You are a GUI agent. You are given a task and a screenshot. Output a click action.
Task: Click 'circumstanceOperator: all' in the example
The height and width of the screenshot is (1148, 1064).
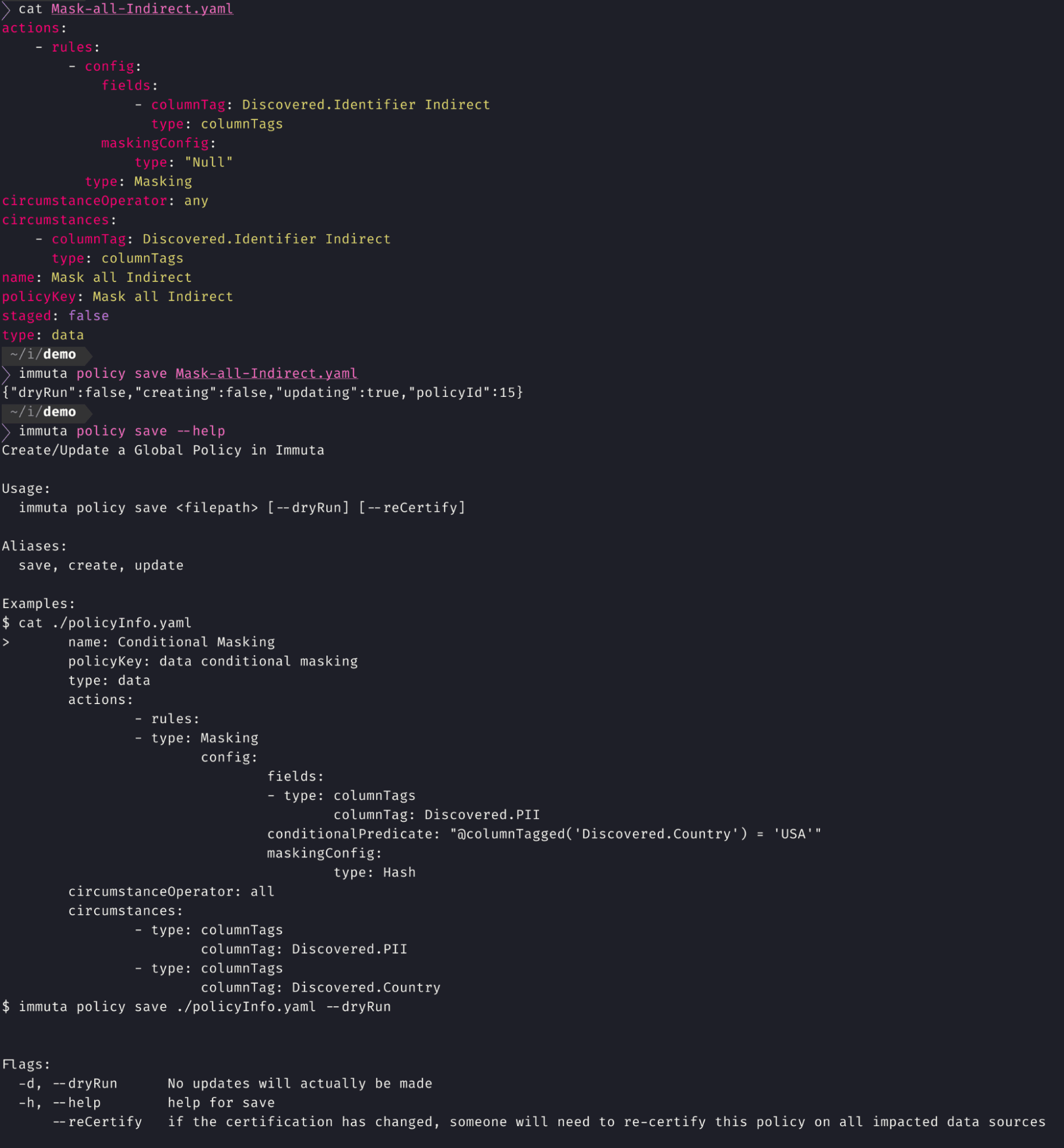coord(172,891)
